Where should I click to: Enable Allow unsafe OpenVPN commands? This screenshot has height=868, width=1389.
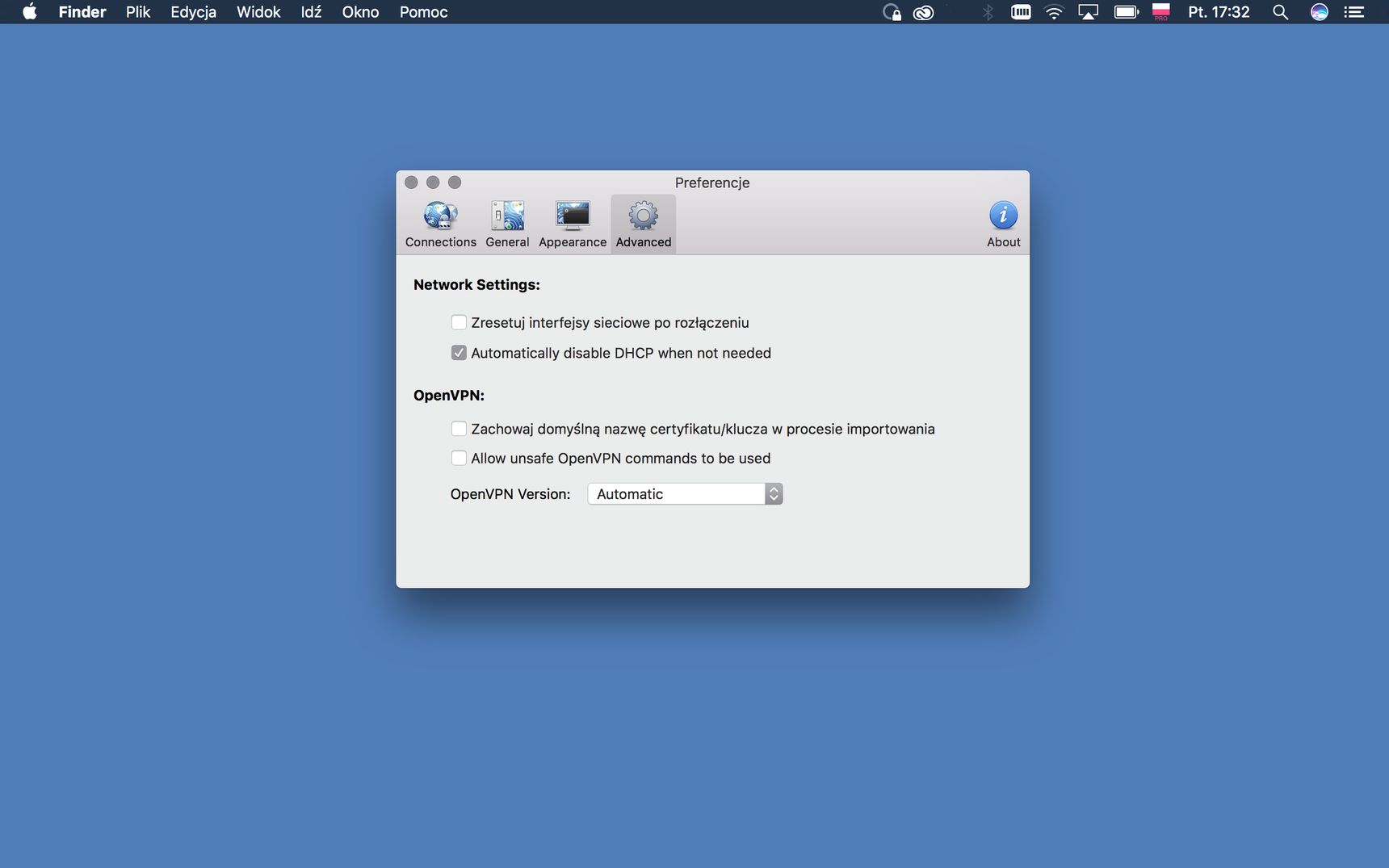coord(459,458)
